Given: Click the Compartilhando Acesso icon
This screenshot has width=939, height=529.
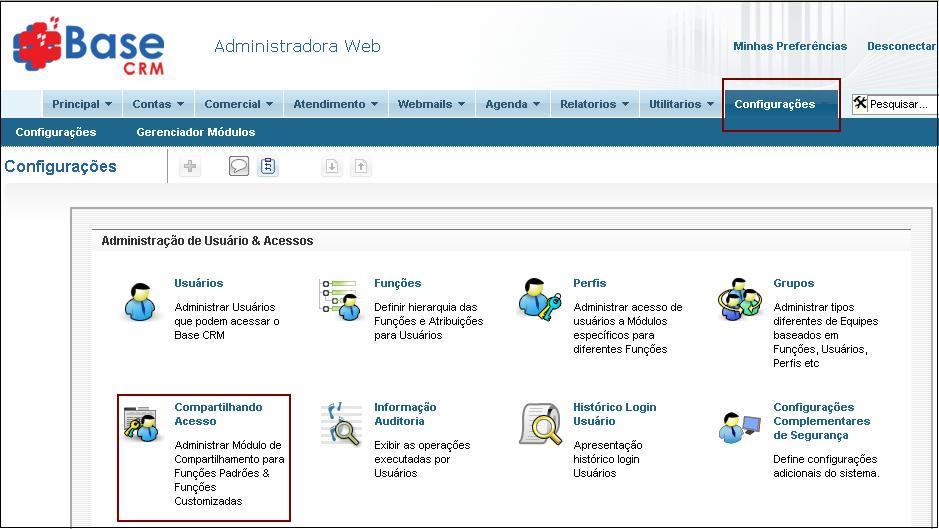Looking at the screenshot, I should [141, 424].
